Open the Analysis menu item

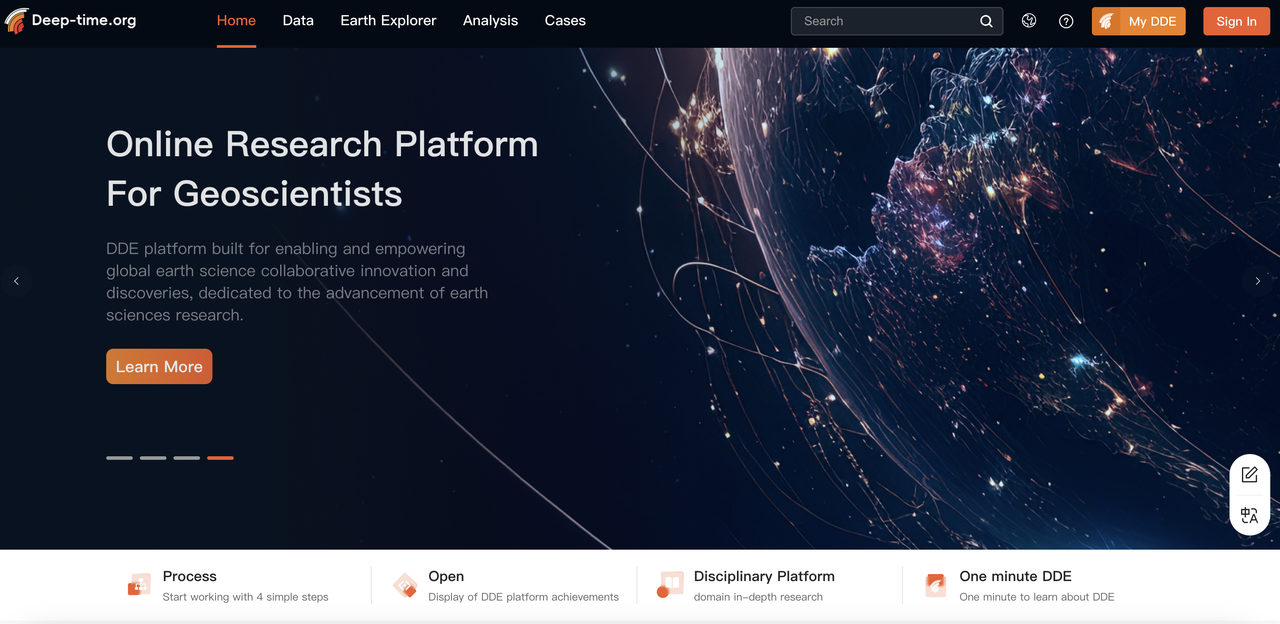(x=490, y=20)
